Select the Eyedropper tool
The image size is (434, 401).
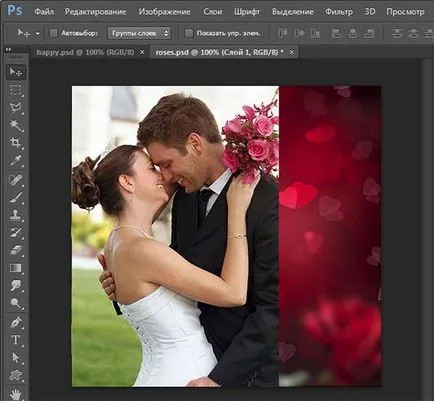(x=16, y=161)
